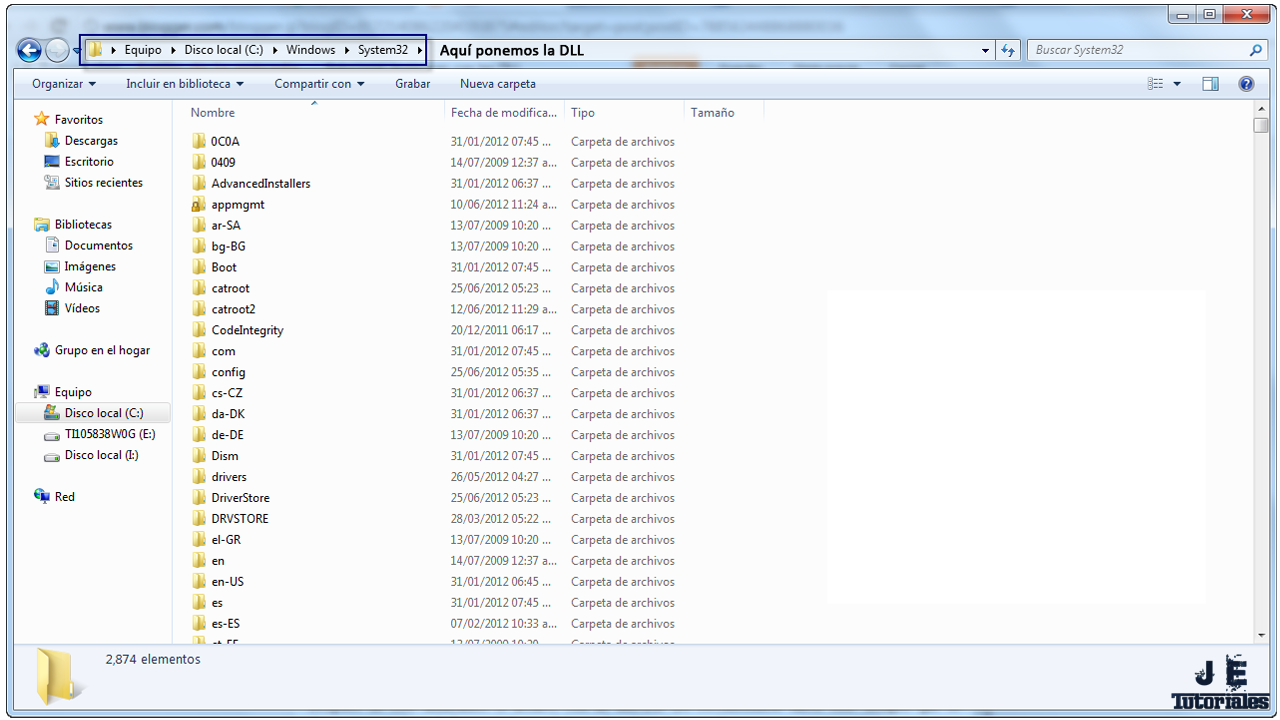The height and width of the screenshot is (720, 1280).
Task: Open Imágenes library in sidebar
Action: tap(90, 267)
